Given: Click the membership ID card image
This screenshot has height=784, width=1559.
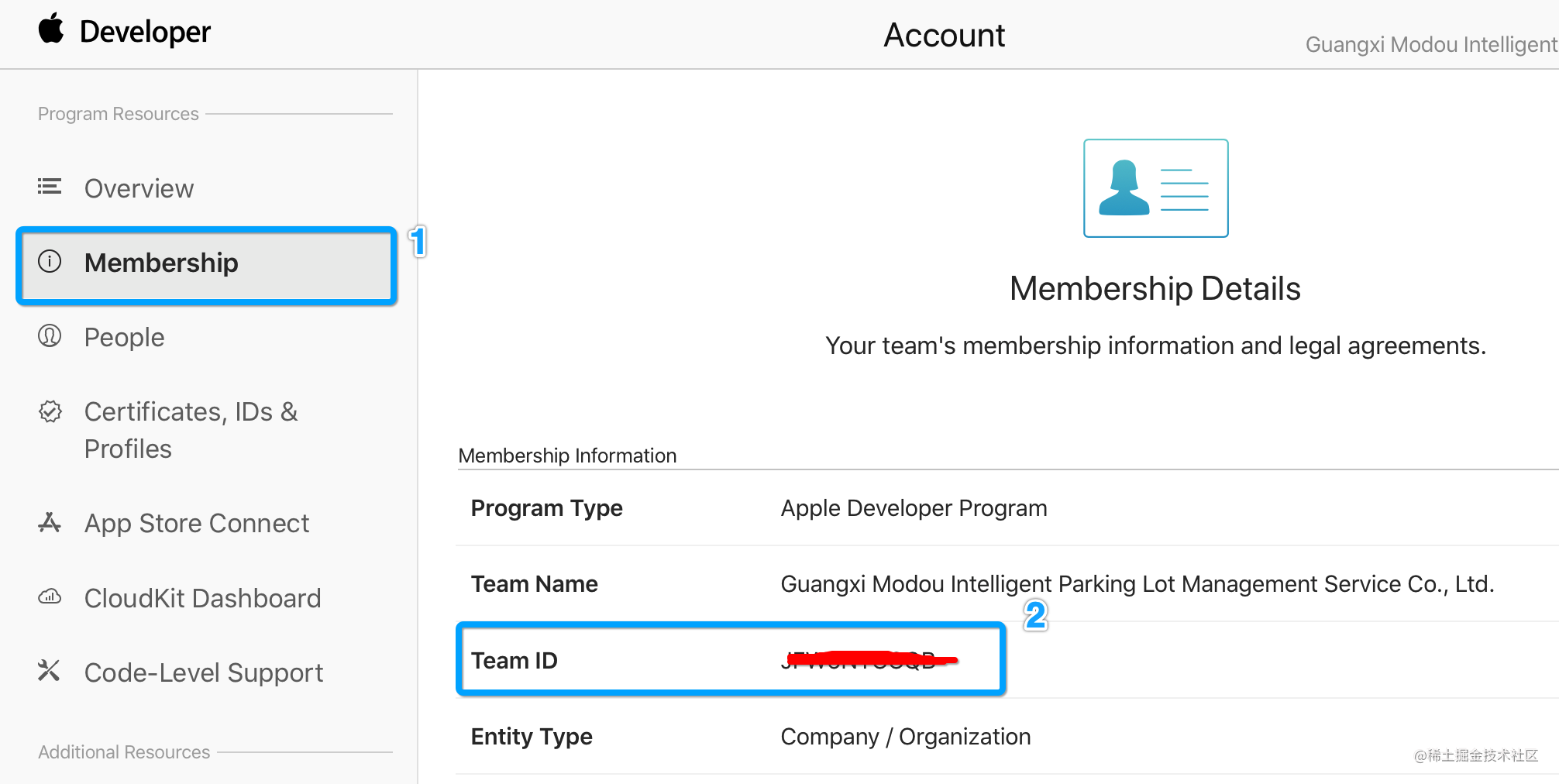Looking at the screenshot, I should click(1155, 188).
